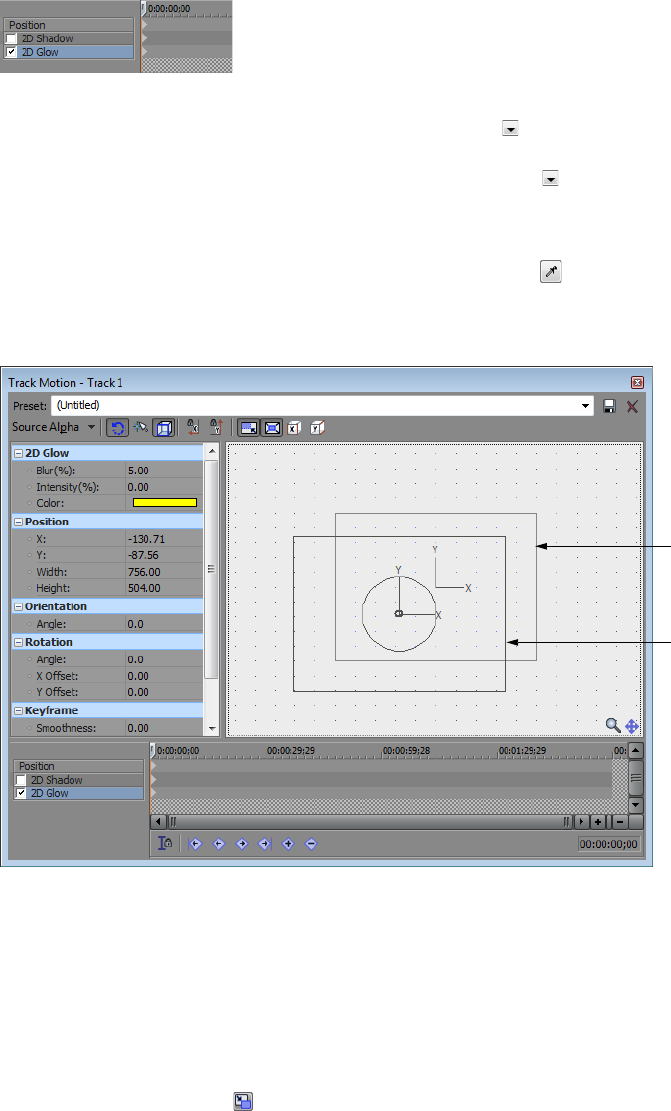Click Edit in Object Space icon
This screenshot has width=671, height=1111.
[164, 428]
